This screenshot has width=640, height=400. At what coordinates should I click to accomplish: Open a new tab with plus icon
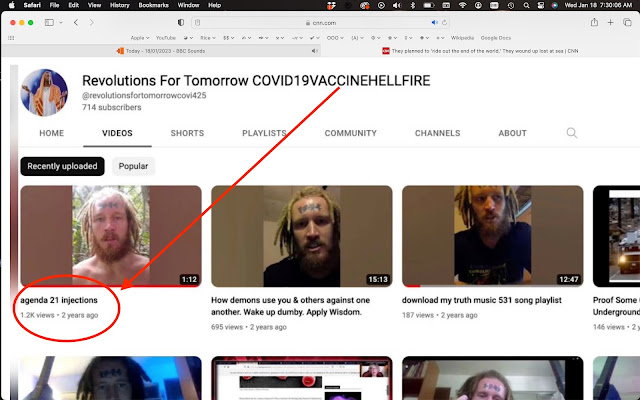tap(610, 22)
